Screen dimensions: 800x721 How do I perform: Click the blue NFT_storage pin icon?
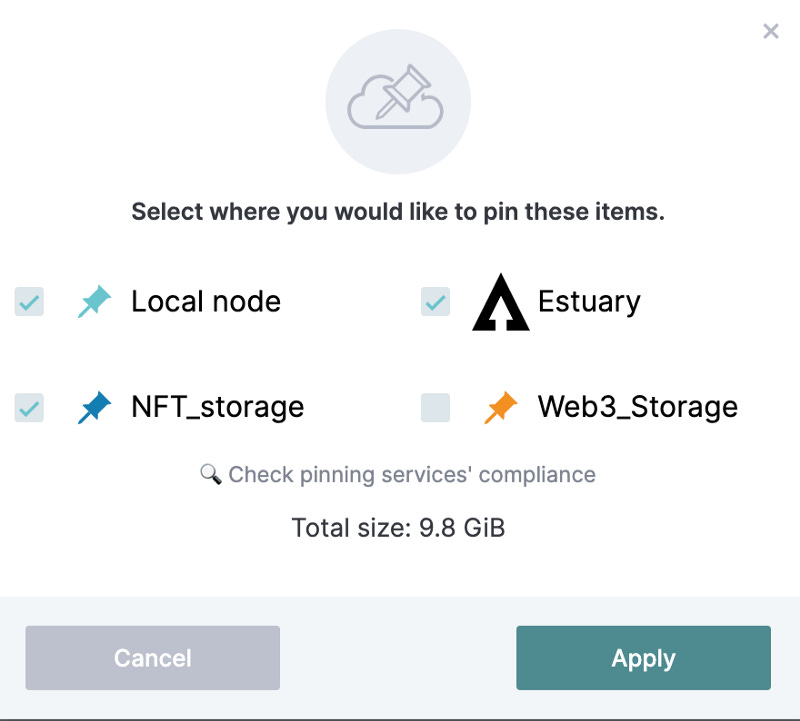tap(95, 407)
